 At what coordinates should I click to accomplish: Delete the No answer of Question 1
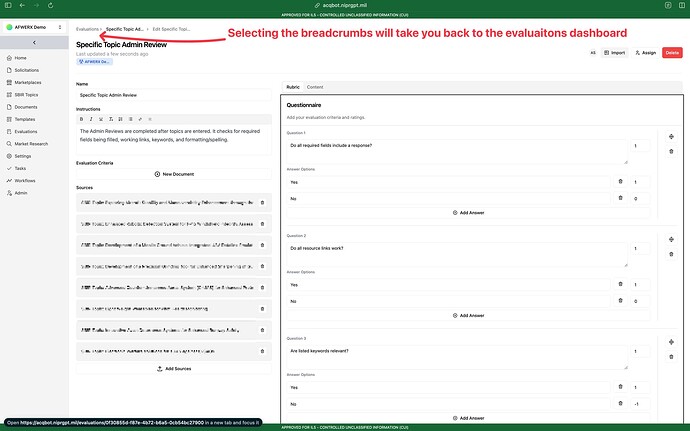(620, 198)
